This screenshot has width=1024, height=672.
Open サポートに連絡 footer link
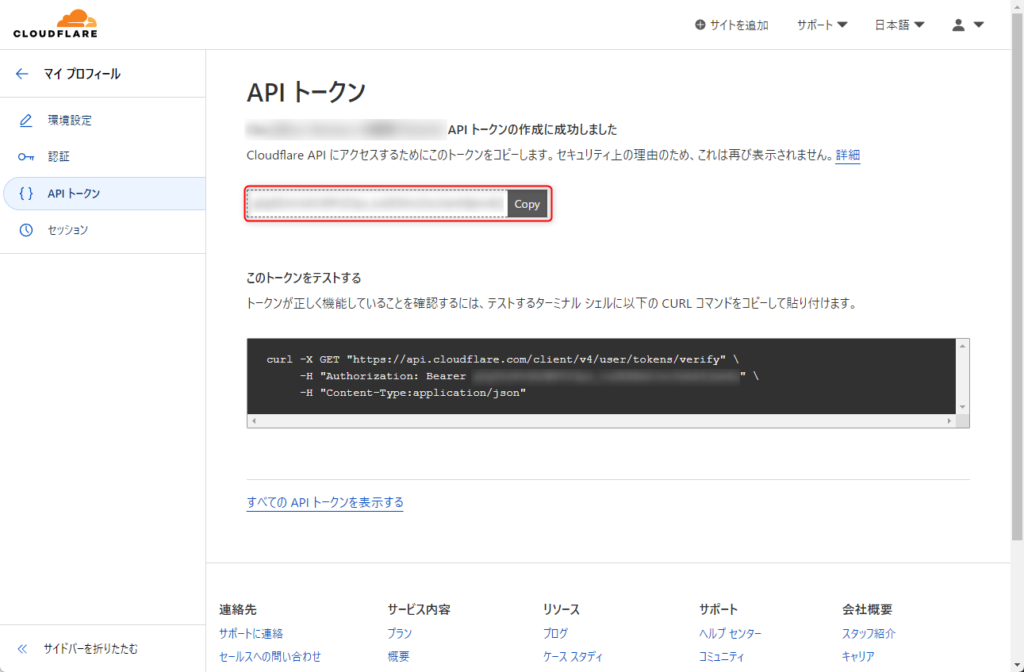click(x=251, y=633)
